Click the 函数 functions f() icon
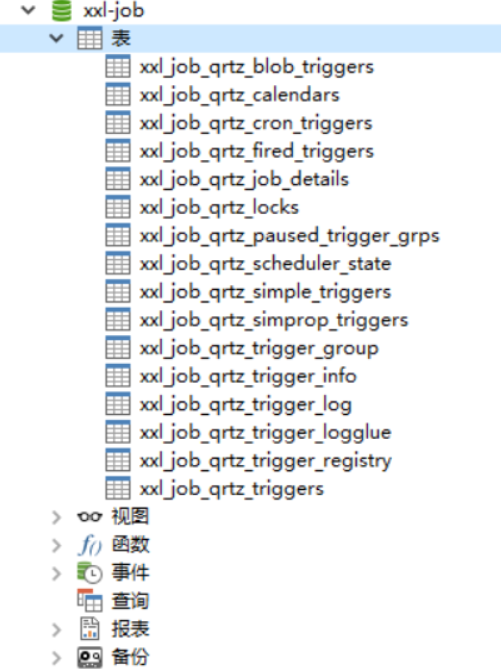This screenshot has width=501, height=672. [x=90, y=545]
